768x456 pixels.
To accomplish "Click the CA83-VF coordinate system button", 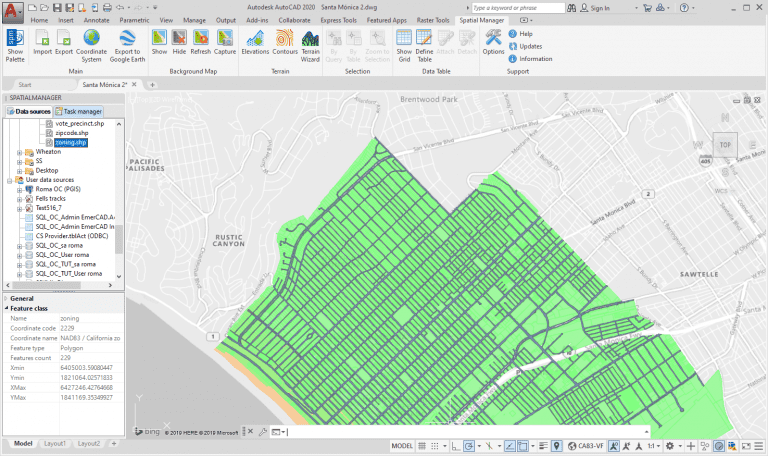I will click(586, 446).
